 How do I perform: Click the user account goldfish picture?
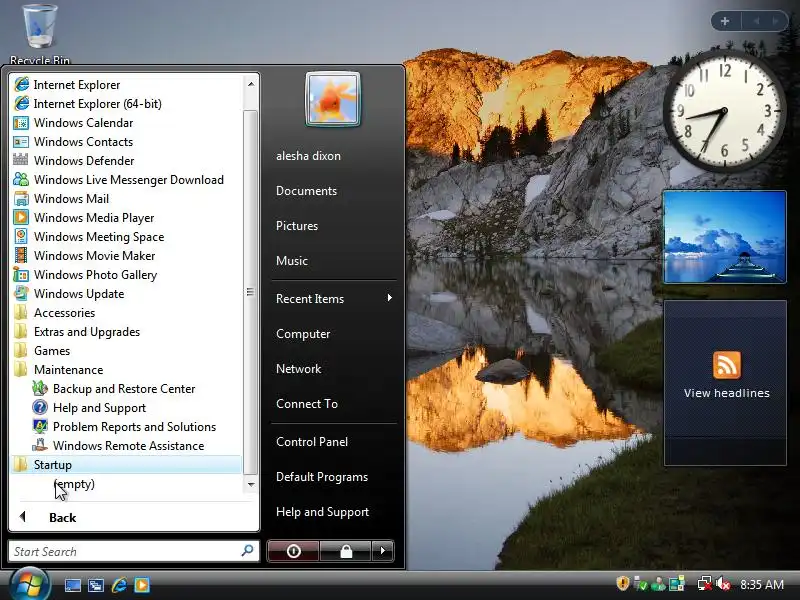click(333, 99)
